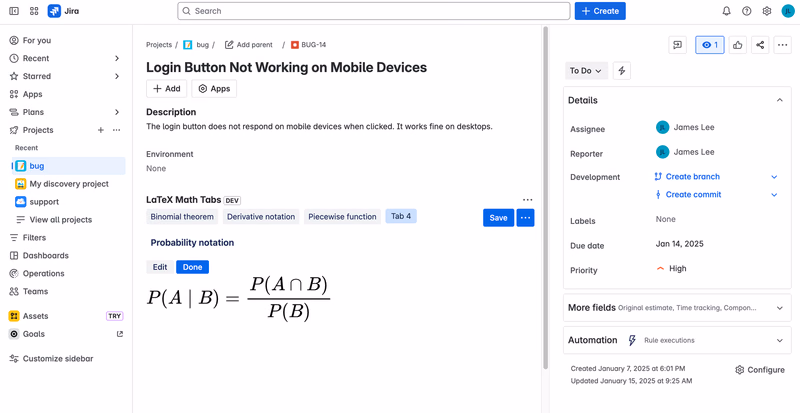Click the share icon
800x413 pixels.
pos(760,45)
